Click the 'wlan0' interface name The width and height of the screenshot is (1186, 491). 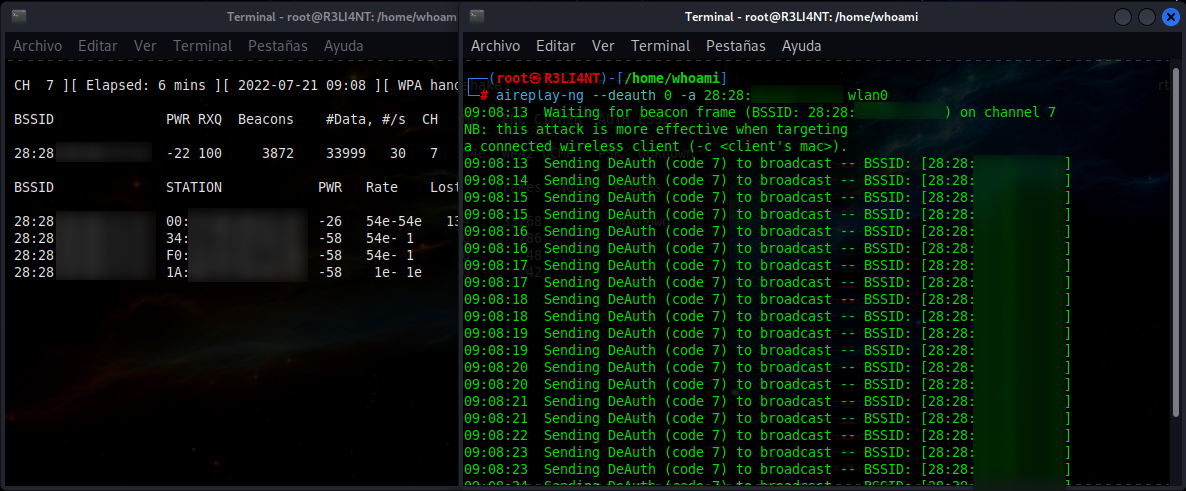point(867,95)
